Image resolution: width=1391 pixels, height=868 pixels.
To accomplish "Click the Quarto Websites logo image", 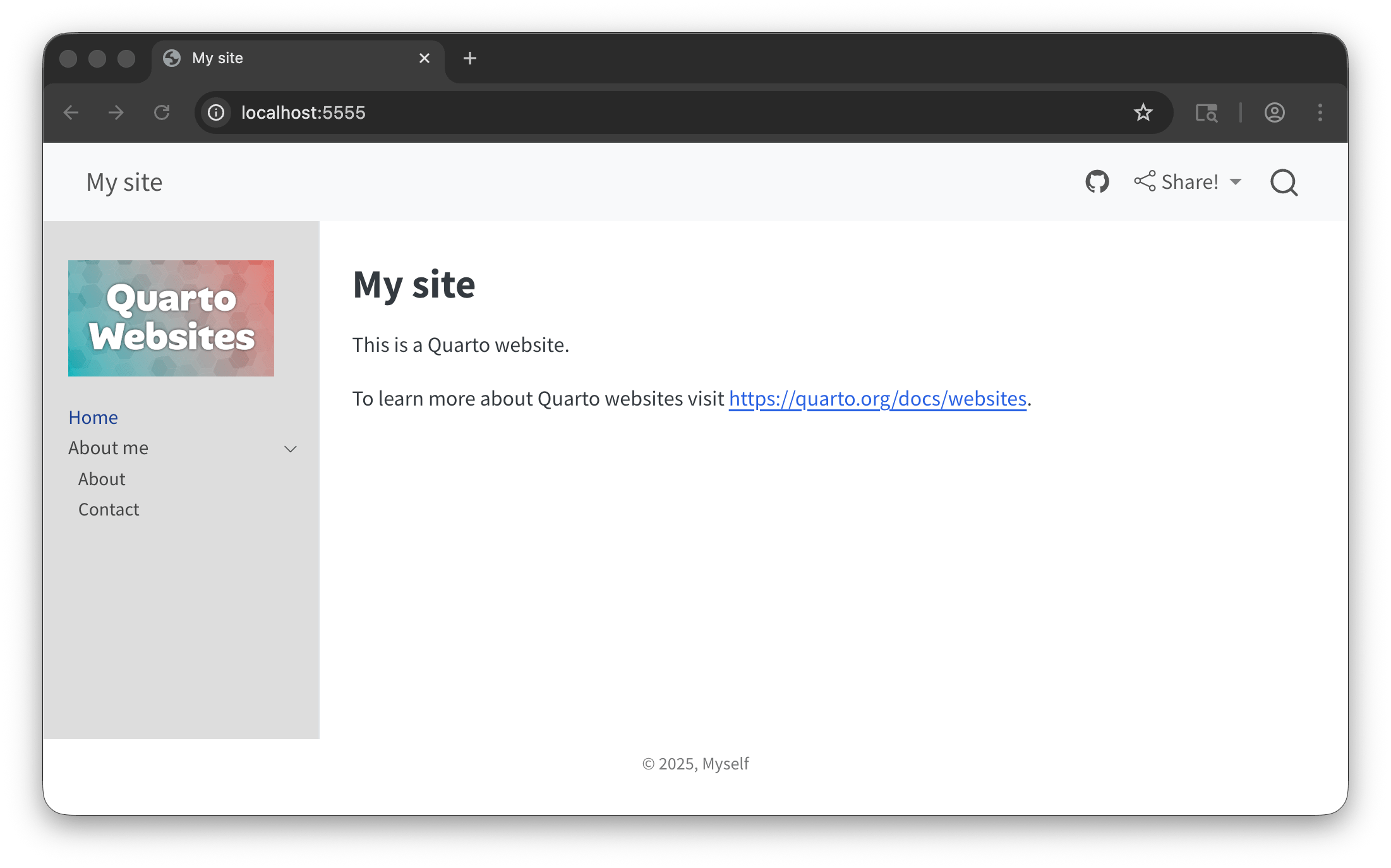I will pos(171,318).
